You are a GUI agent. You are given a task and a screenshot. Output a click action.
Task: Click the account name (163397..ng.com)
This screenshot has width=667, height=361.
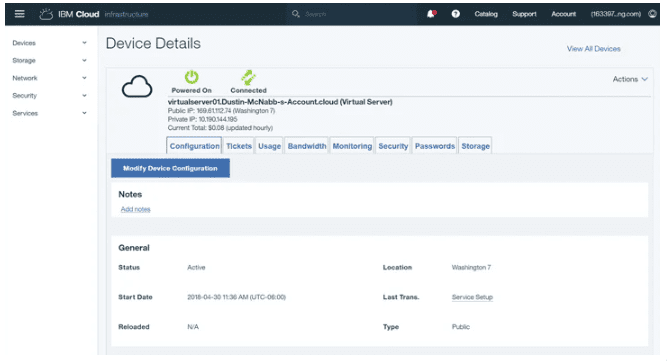pos(616,14)
